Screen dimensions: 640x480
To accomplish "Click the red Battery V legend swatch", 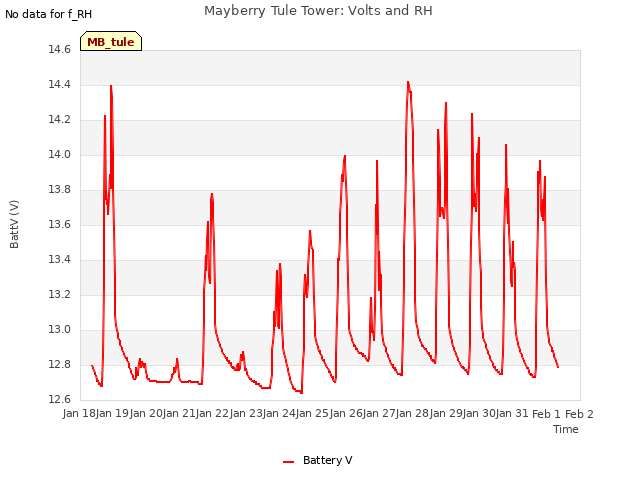I will click(289, 462).
